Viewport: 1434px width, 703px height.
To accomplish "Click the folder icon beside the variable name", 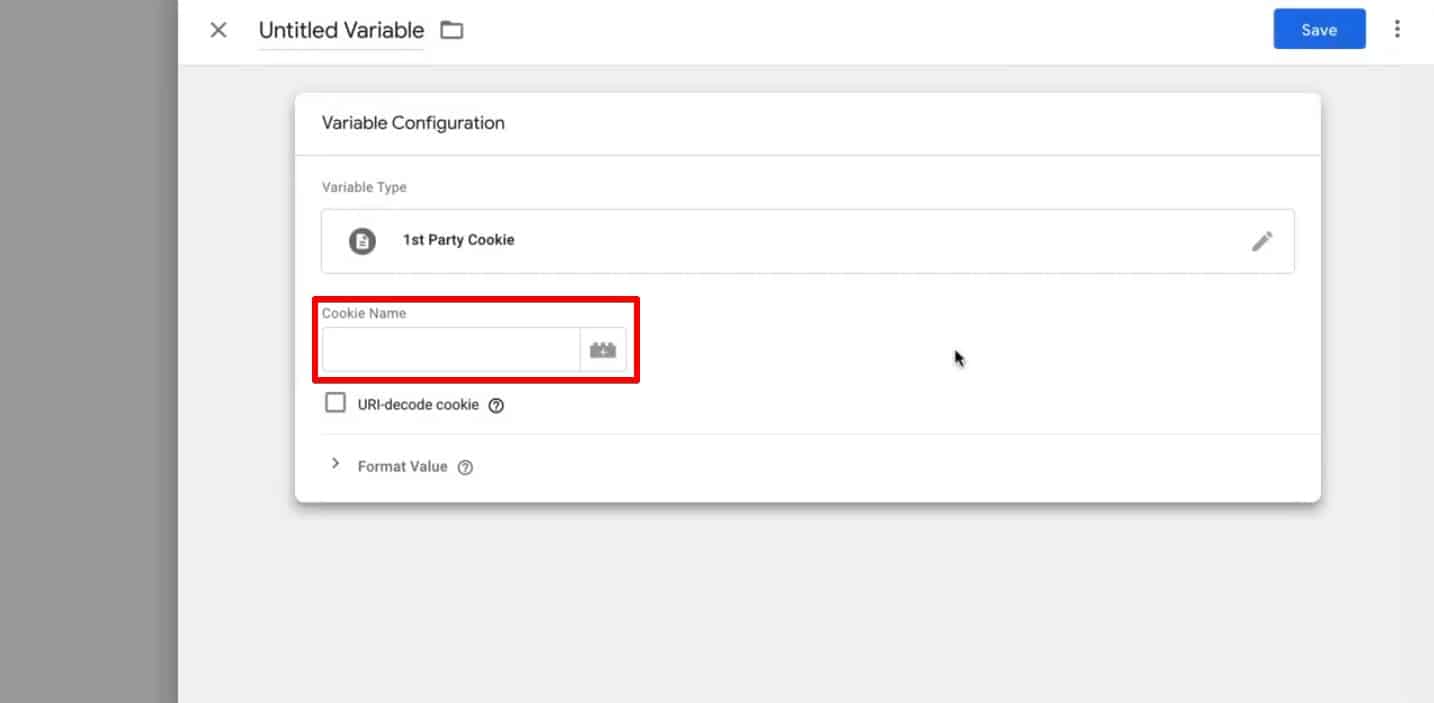I will [x=451, y=30].
